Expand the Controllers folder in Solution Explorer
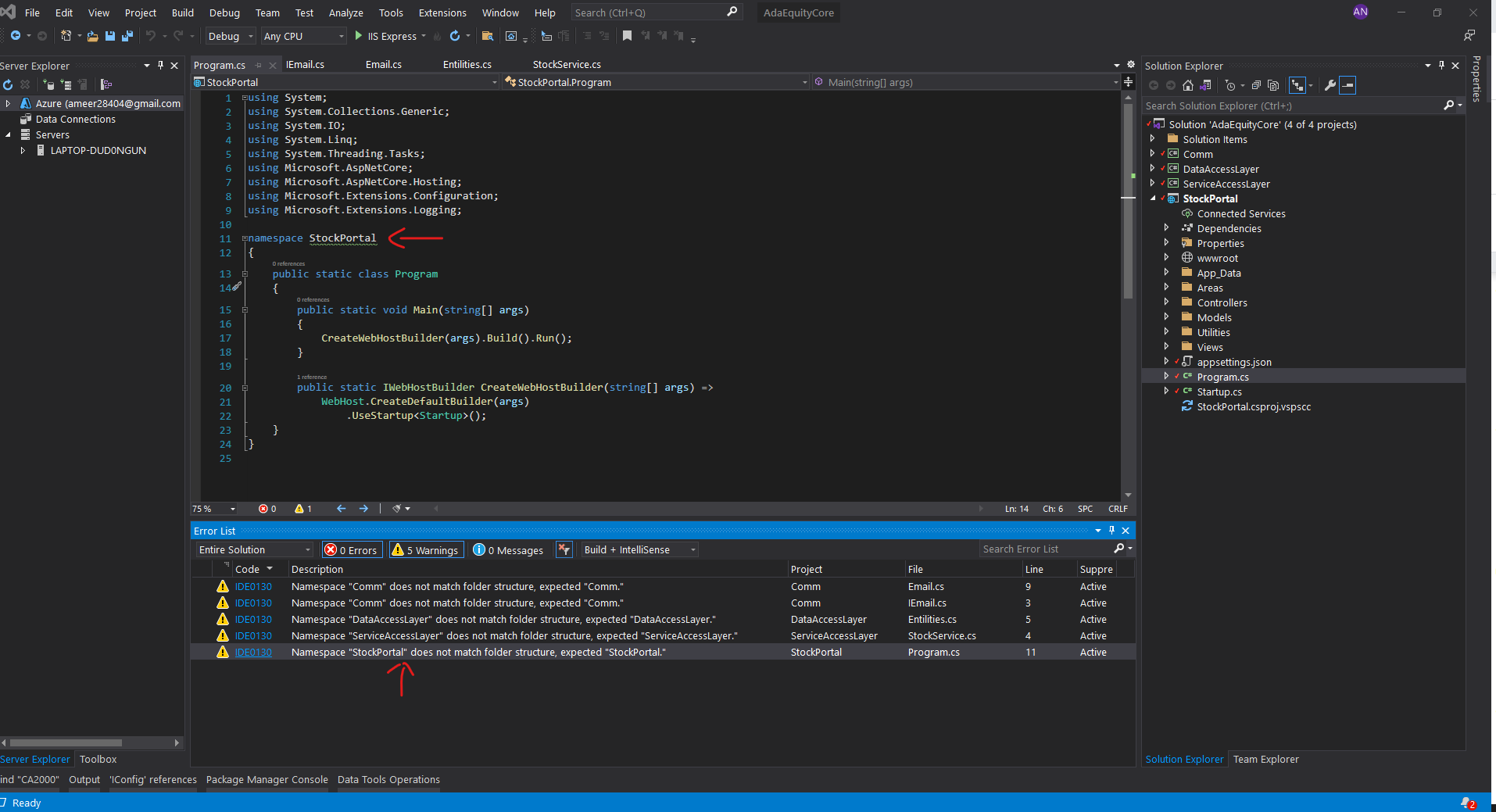1496x812 pixels. pyautogui.click(x=1166, y=302)
